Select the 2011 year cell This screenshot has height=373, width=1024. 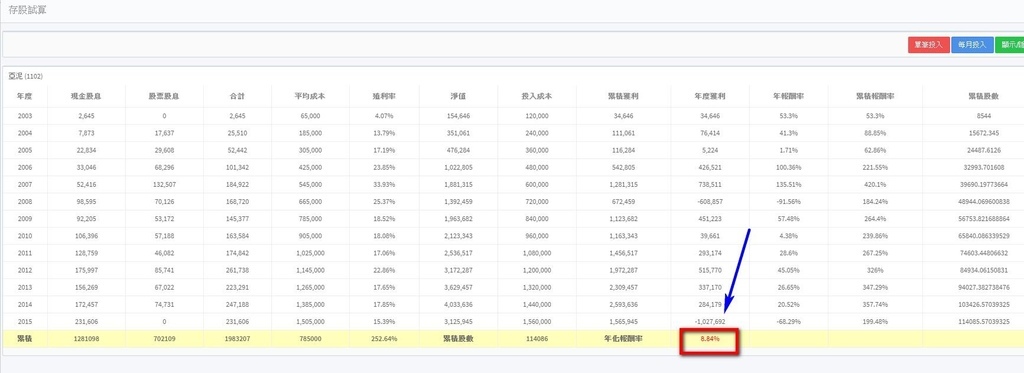25,253
